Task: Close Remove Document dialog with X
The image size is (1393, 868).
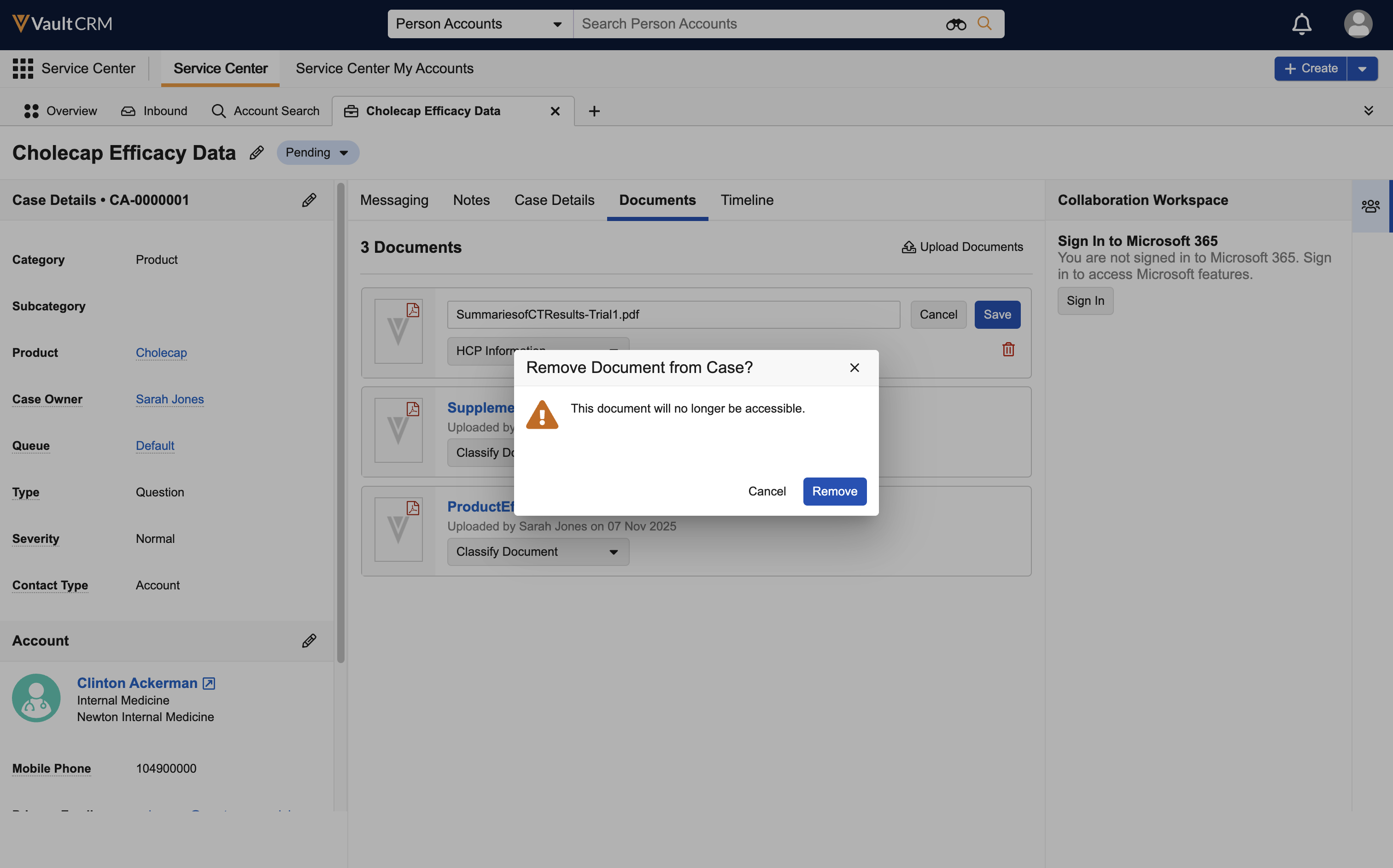Action: point(854,368)
